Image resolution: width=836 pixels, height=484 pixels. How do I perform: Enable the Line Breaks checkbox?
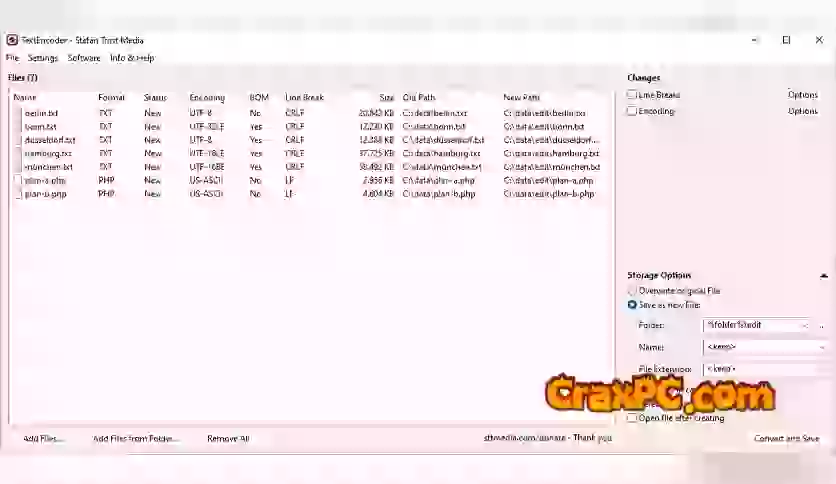(632, 95)
